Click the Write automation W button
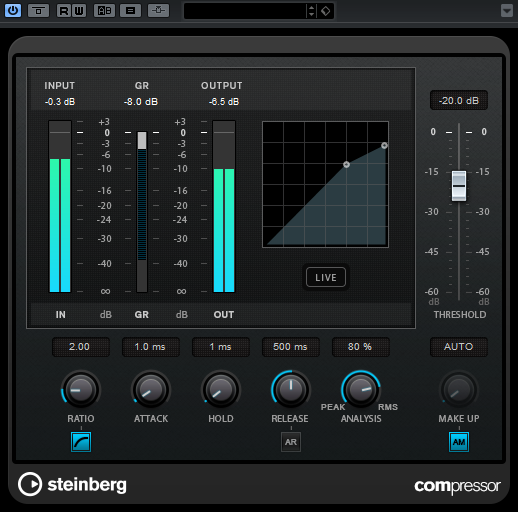518x512 pixels. coord(79,11)
